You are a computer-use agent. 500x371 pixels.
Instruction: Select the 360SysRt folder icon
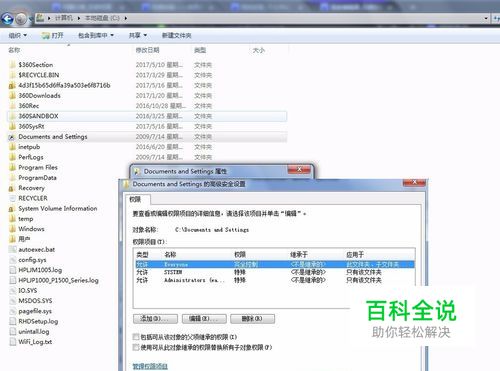pos(12,126)
